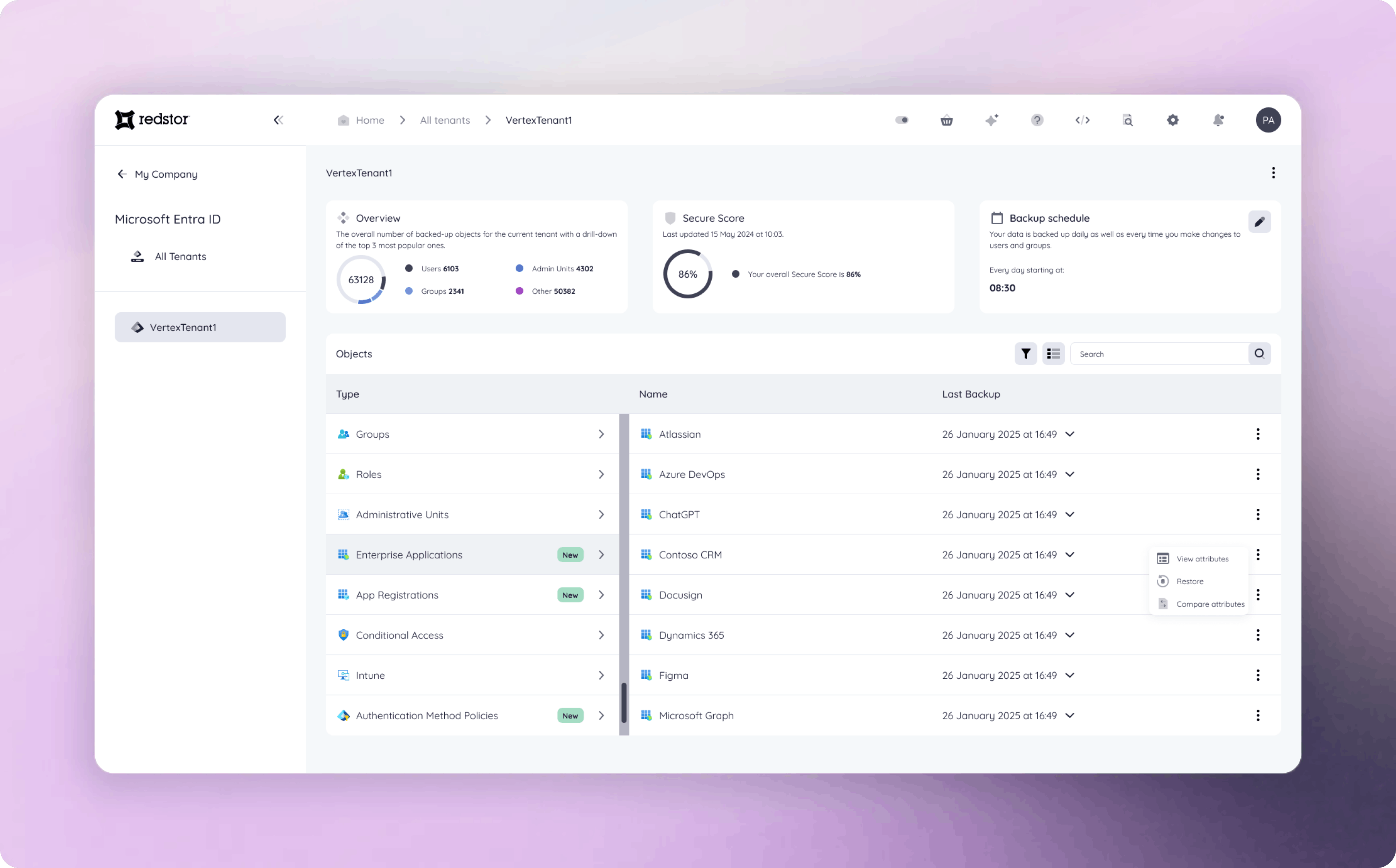
Task: Go to All tenants breadcrumb
Action: (445, 120)
